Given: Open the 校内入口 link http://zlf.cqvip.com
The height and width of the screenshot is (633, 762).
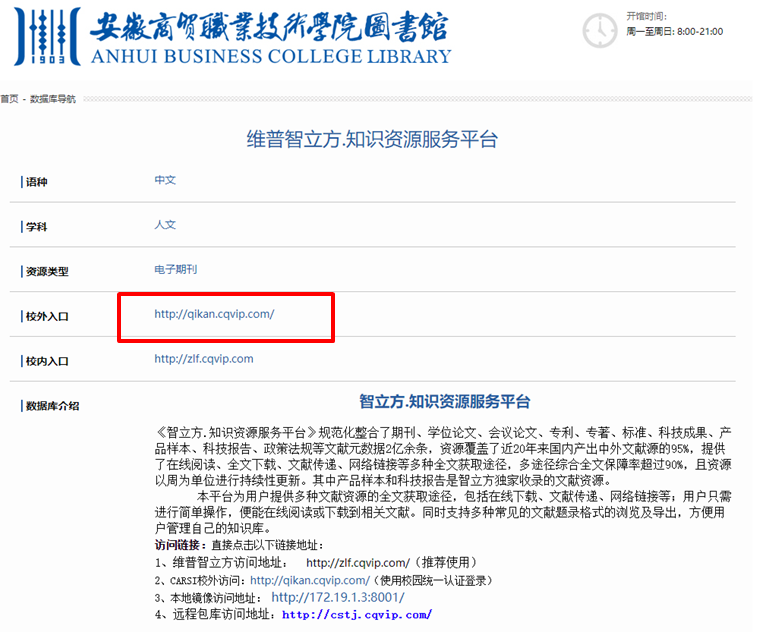Looking at the screenshot, I should point(204,359).
